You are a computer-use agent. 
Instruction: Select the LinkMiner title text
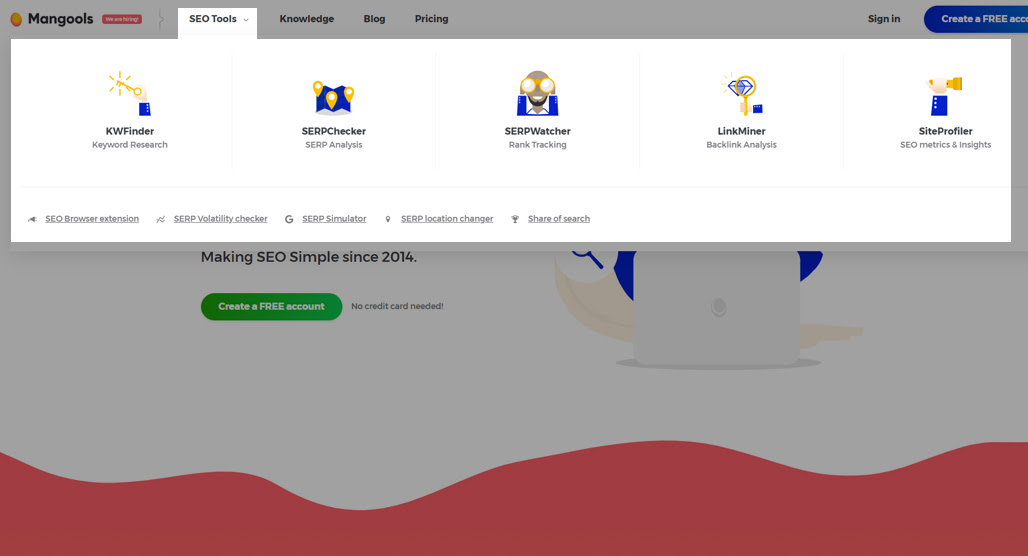click(x=741, y=131)
